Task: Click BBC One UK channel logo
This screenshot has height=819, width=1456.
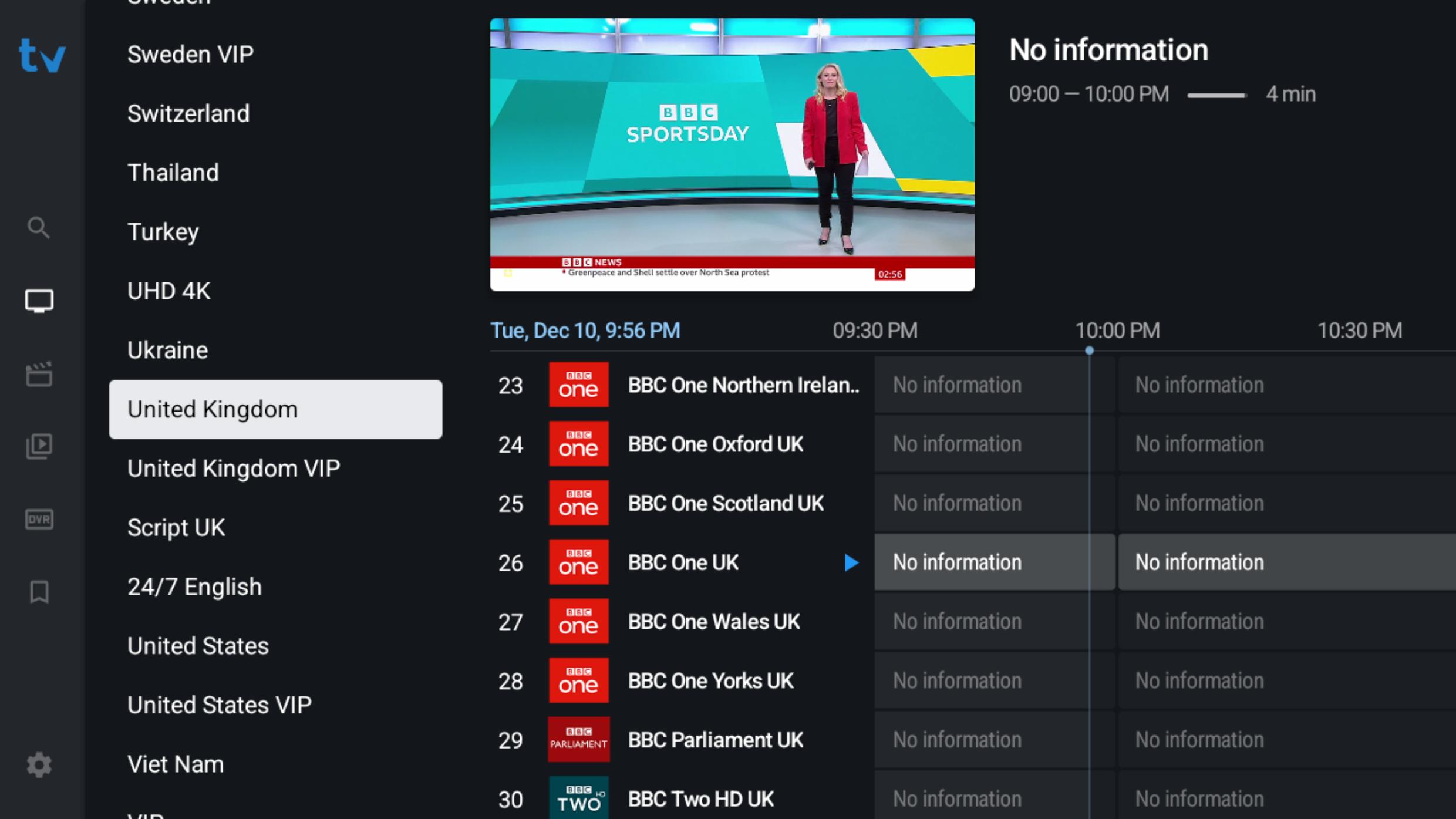Action: tap(578, 562)
